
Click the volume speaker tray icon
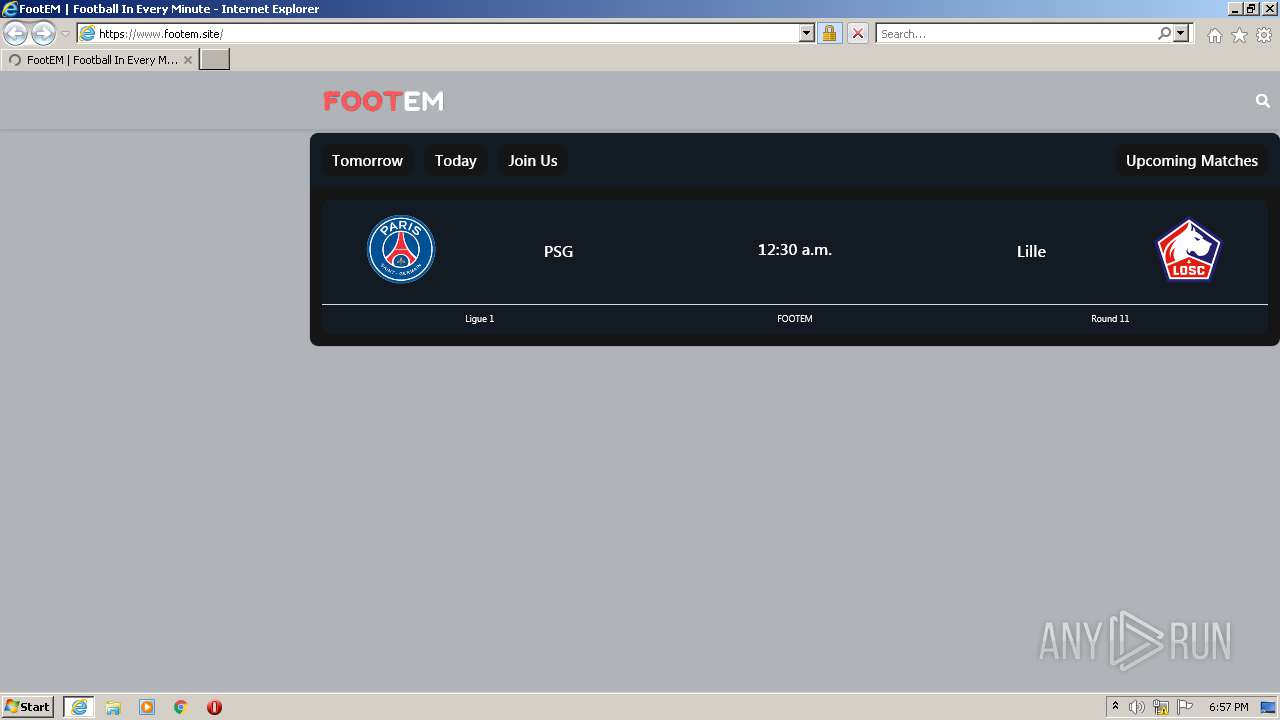pyautogui.click(x=1137, y=707)
